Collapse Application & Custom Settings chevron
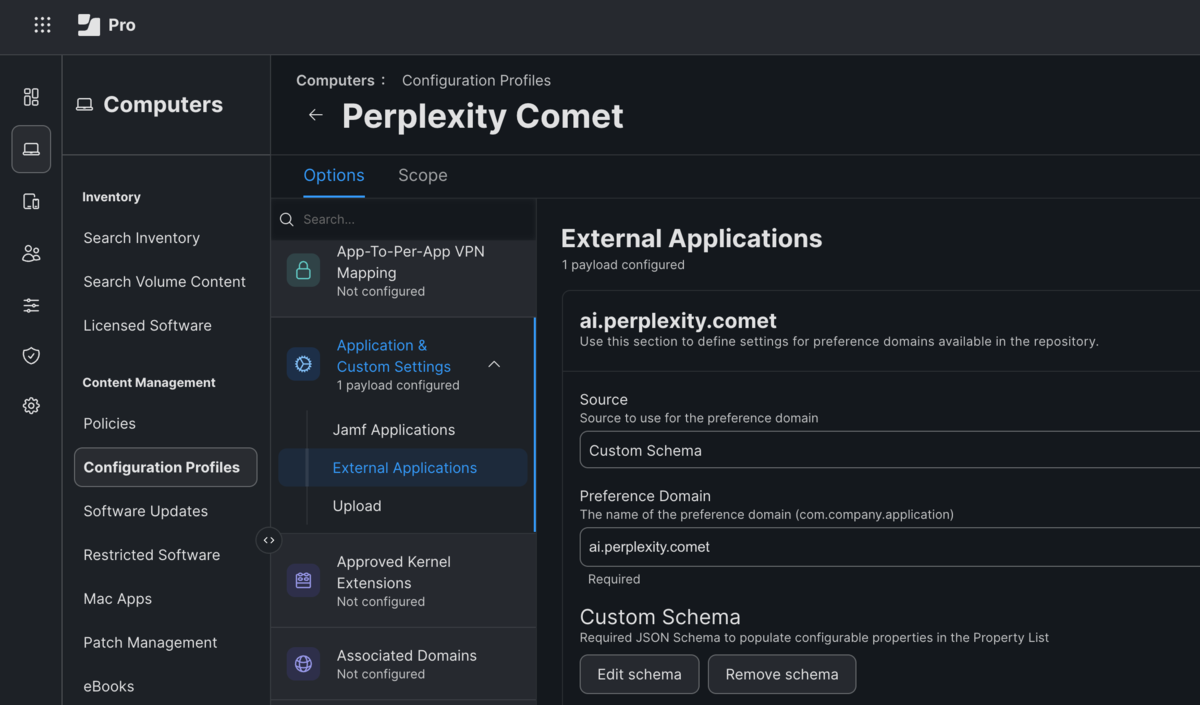This screenshot has height=705, width=1200. tap(494, 365)
